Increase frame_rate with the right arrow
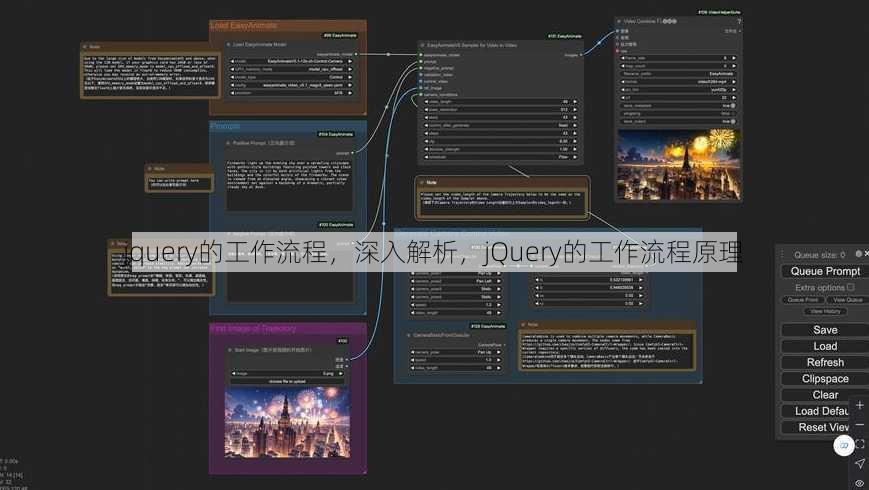869x490 pixels. [734, 58]
